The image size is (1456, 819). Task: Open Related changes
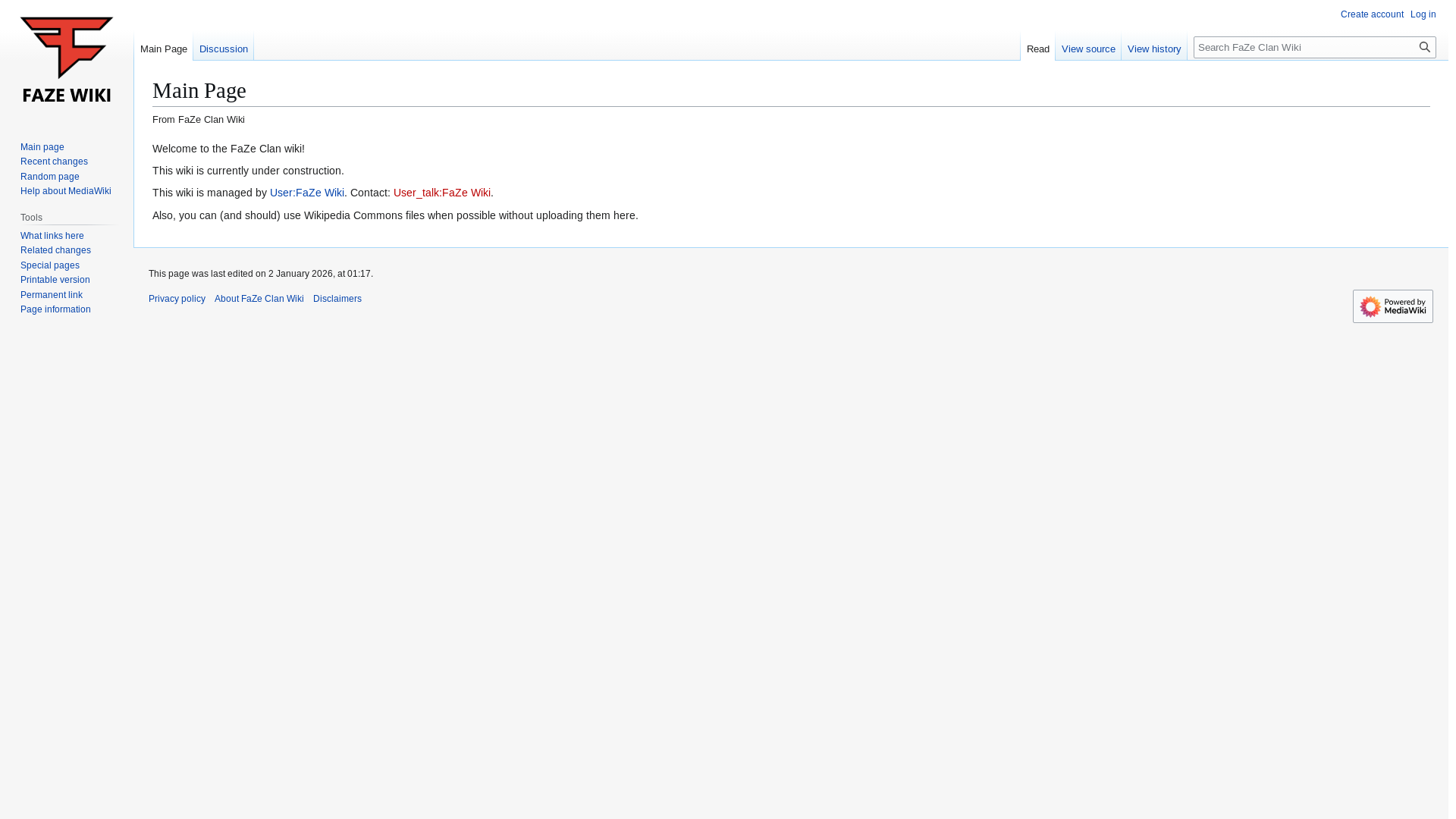coord(55,250)
